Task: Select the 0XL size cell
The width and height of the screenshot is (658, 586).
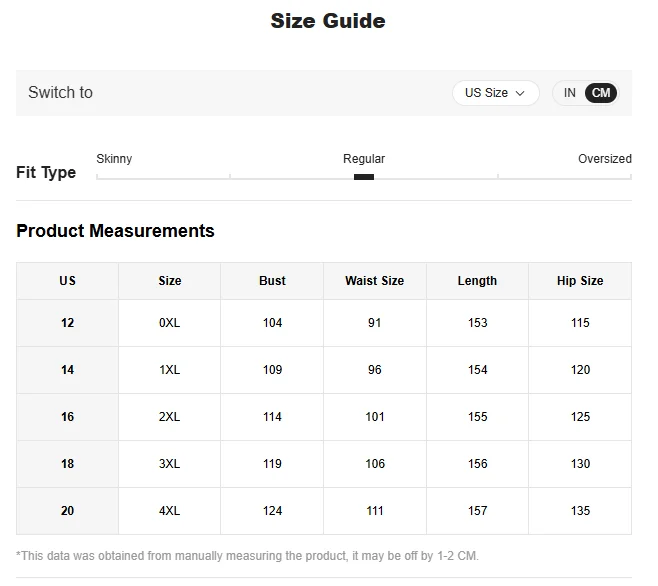Action: click(x=170, y=323)
